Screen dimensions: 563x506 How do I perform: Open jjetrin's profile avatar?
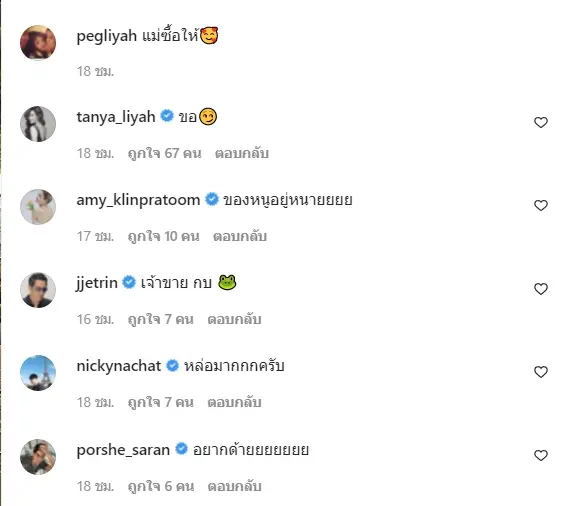tap(38, 290)
